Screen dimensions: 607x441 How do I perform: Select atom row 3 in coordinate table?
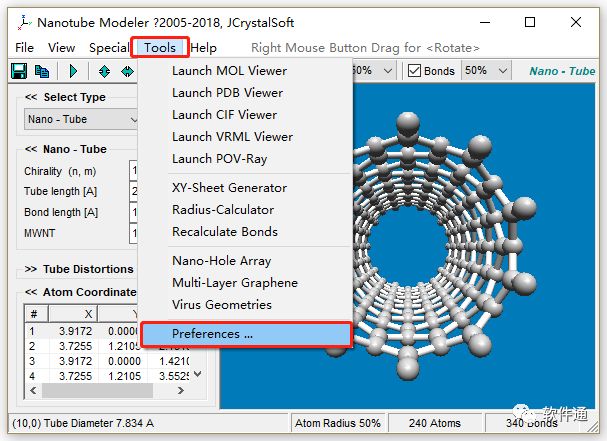(107, 361)
